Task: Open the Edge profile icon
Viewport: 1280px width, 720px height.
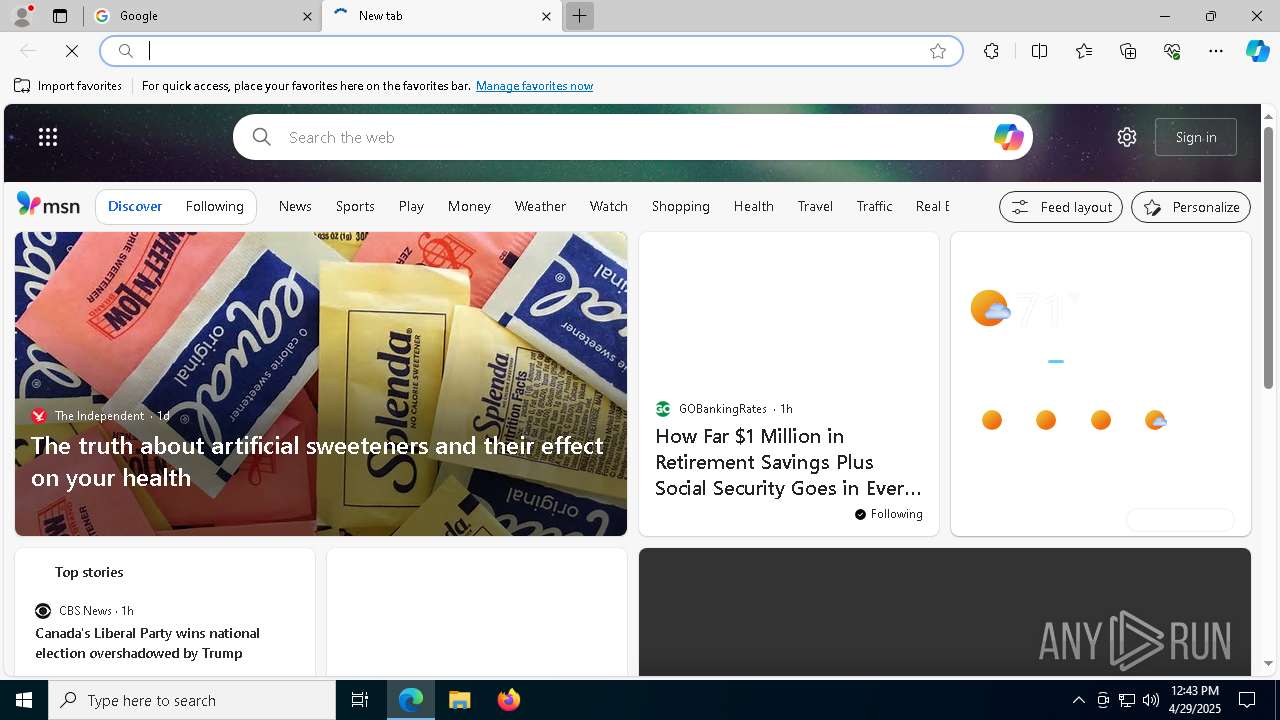Action: (x=22, y=16)
